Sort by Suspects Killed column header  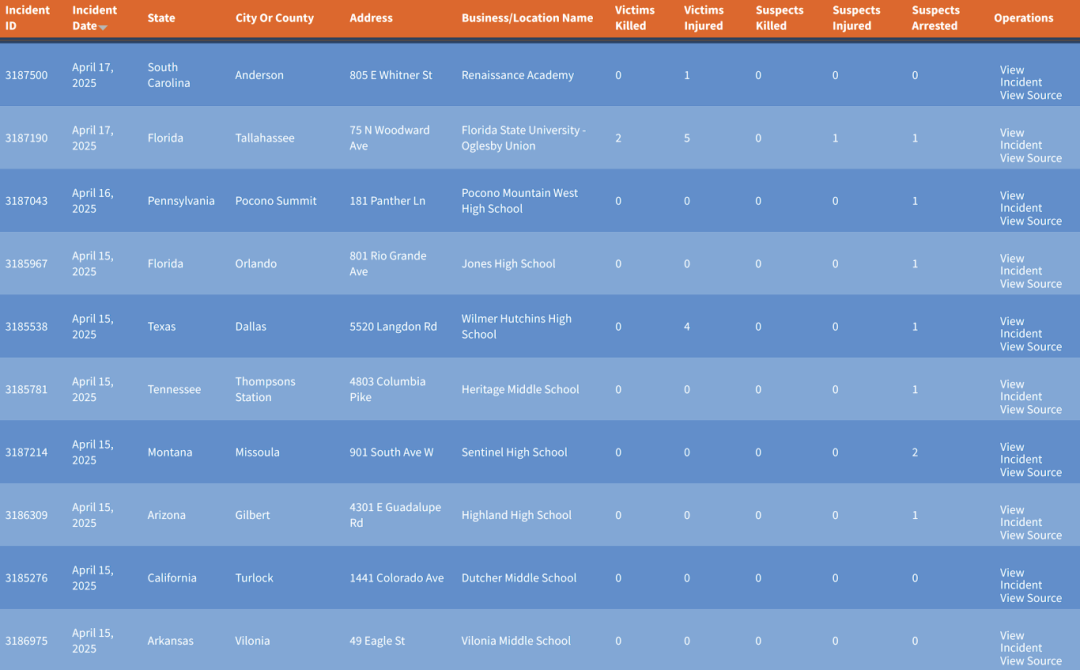(779, 18)
